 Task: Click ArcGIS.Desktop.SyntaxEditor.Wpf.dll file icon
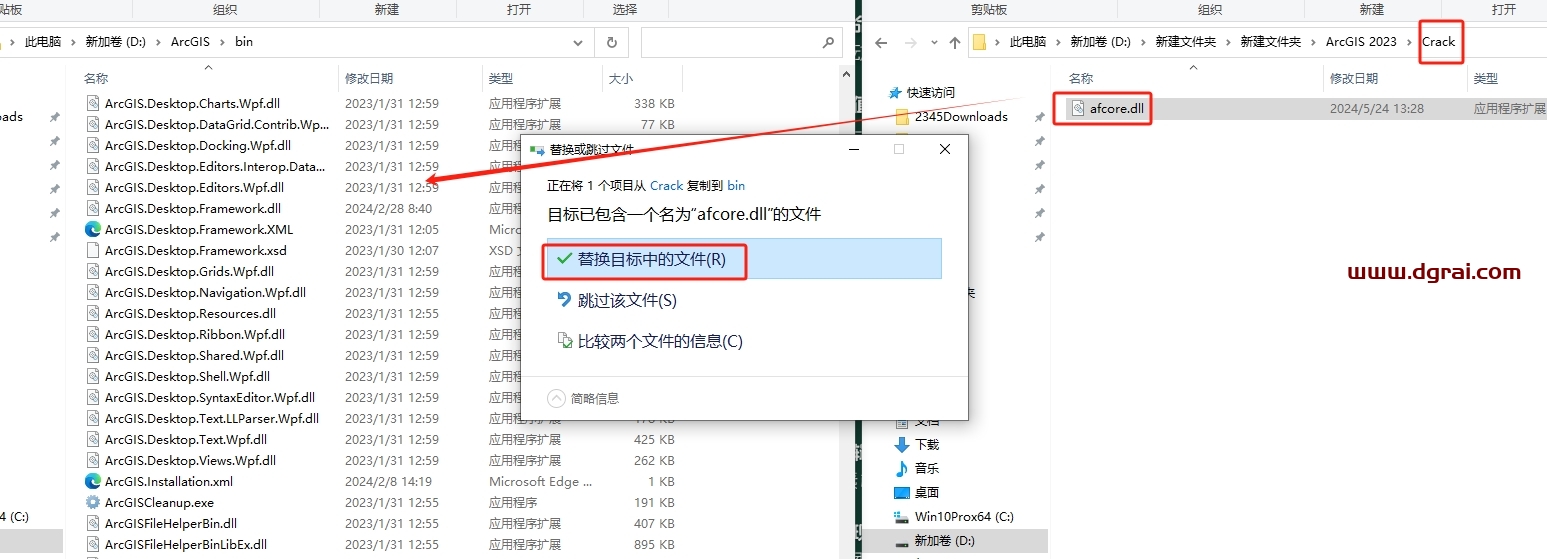click(x=93, y=397)
